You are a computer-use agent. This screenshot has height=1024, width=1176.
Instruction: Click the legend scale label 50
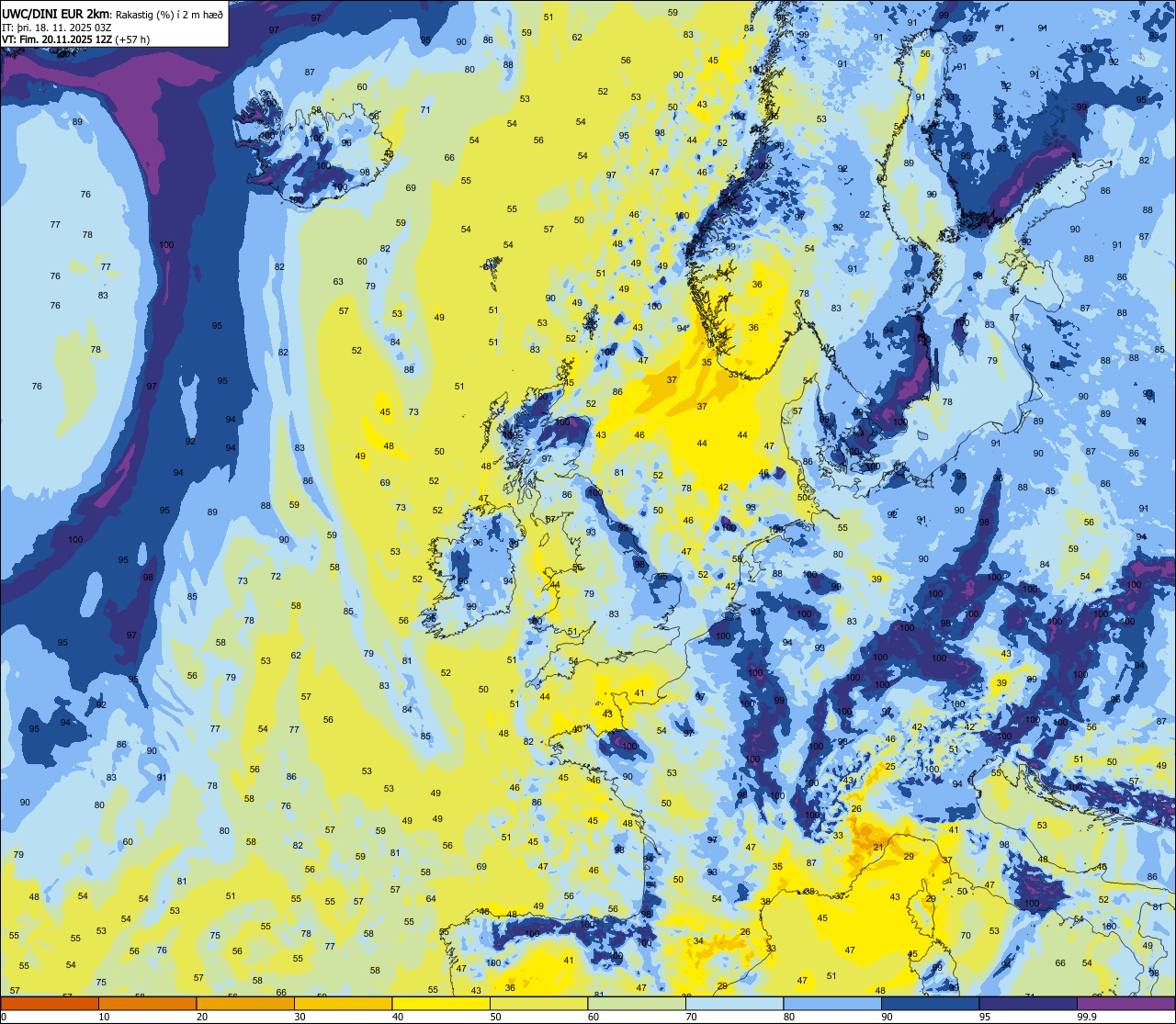click(x=495, y=1017)
